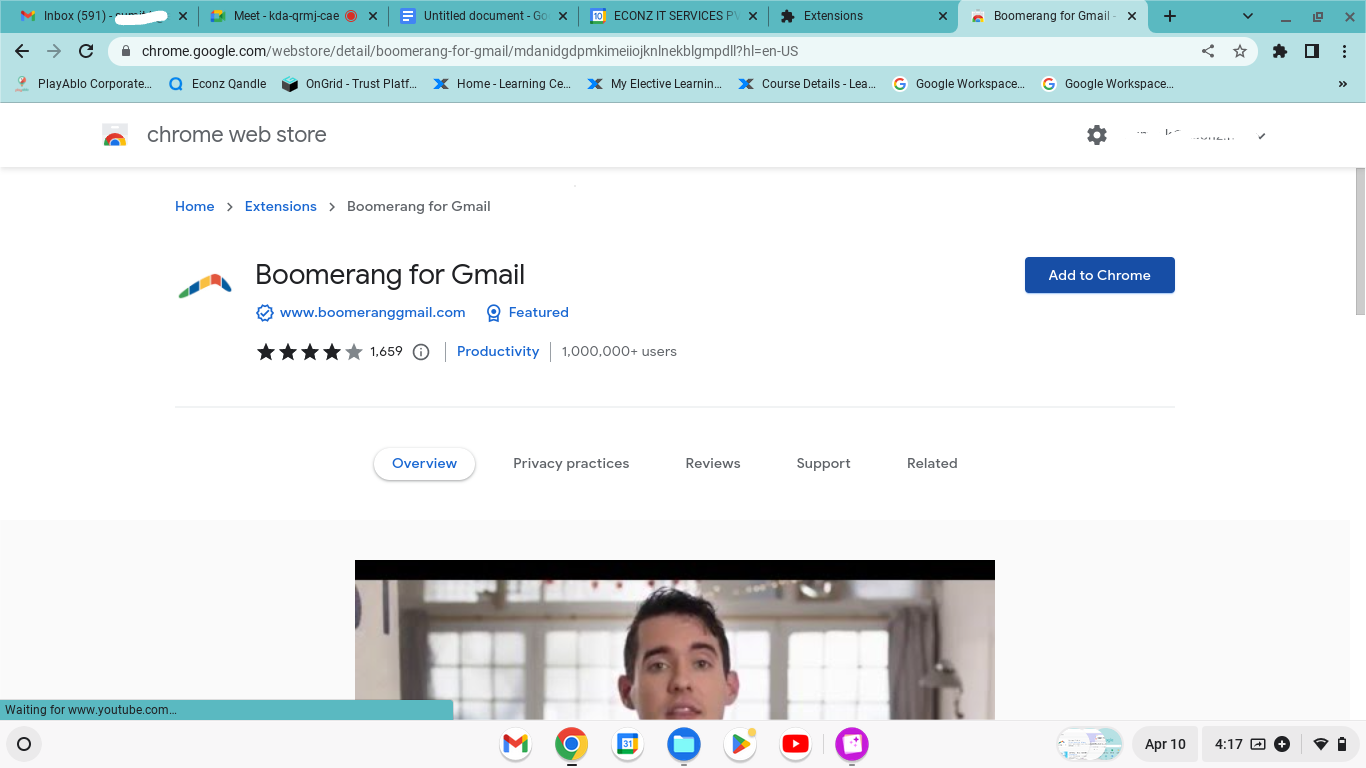Close the Extensions browser tab

coord(943,16)
